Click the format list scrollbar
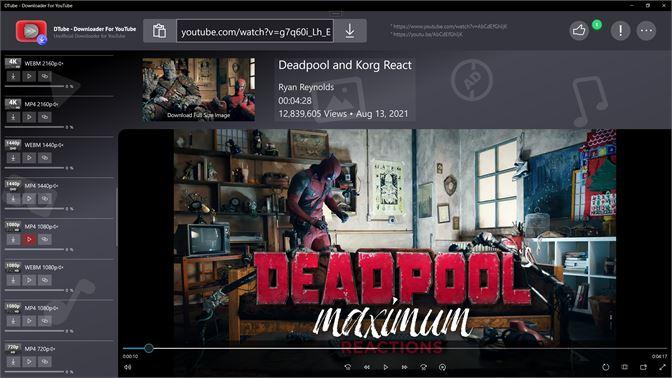This screenshot has width=672, height=378. coord(117,216)
